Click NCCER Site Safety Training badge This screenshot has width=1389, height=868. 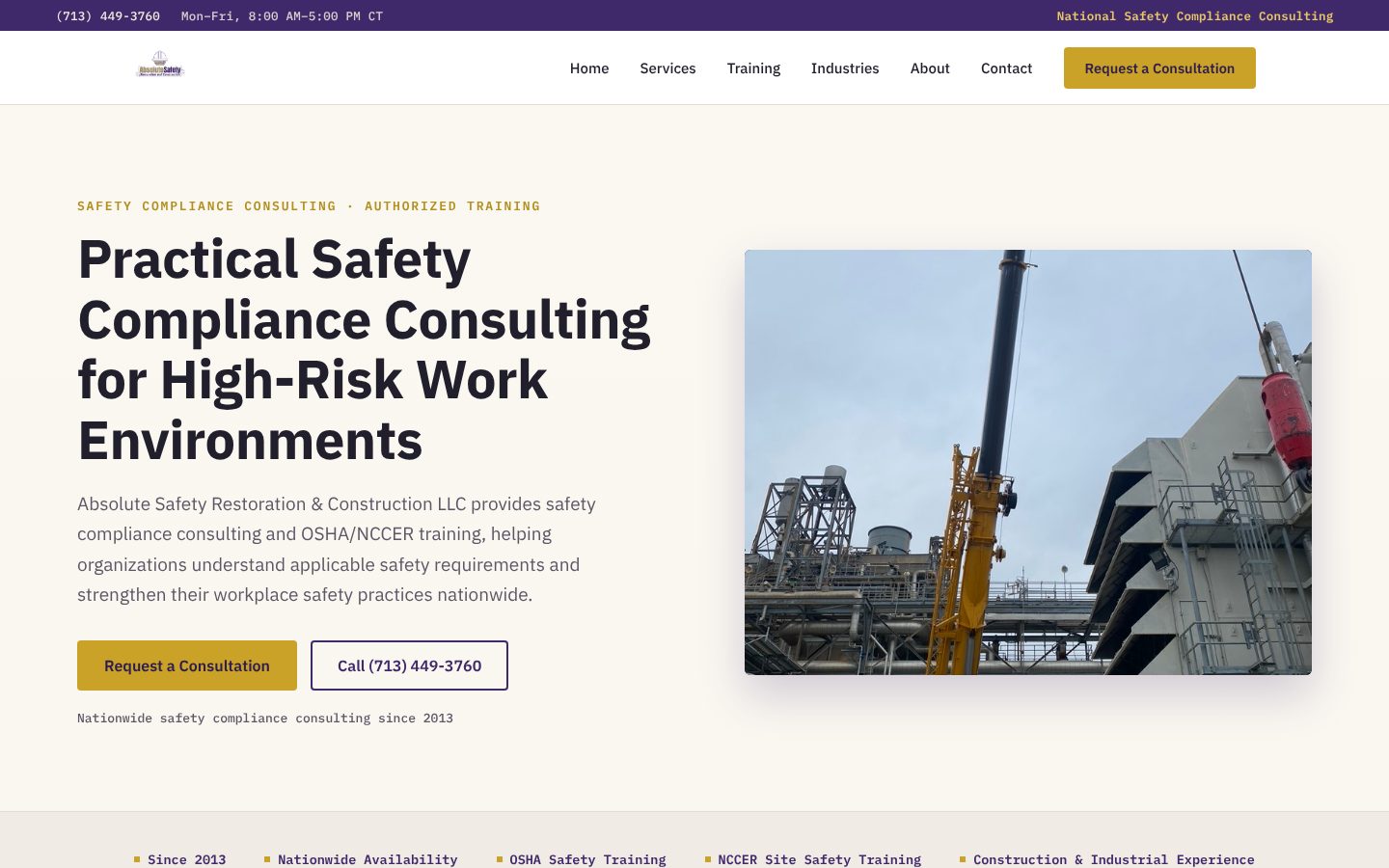[x=819, y=859]
